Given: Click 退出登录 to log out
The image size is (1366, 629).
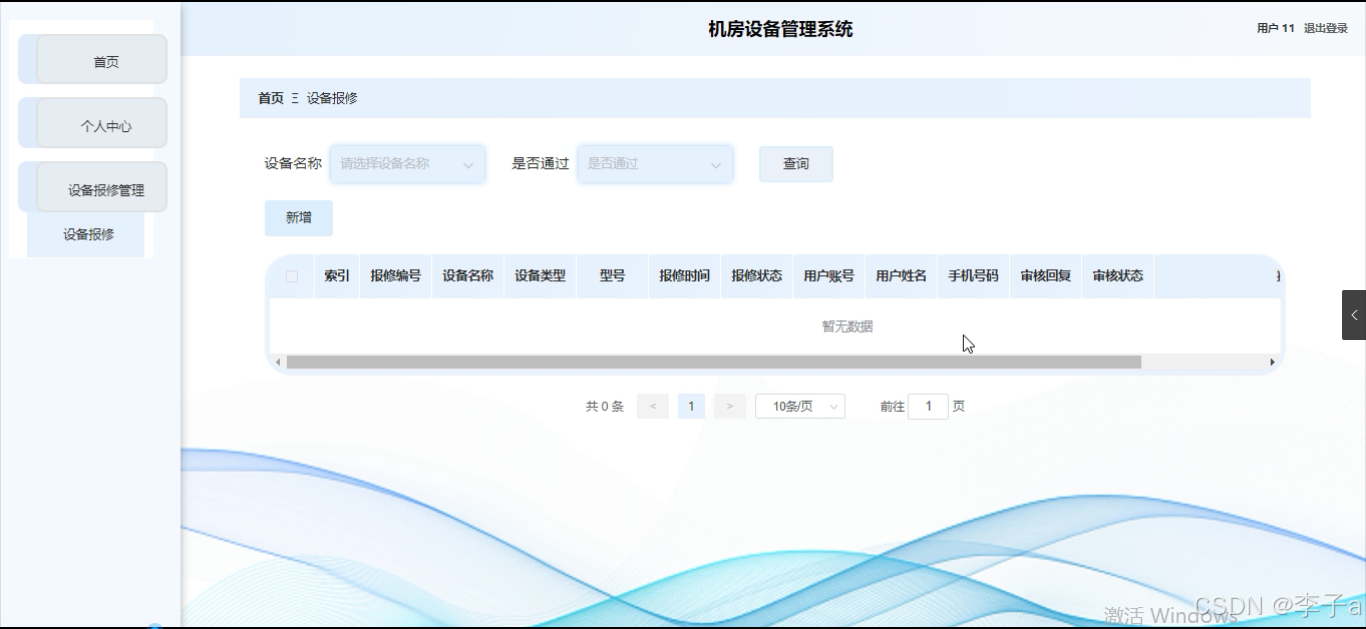Looking at the screenshot, I should [x=1325, y=28].
